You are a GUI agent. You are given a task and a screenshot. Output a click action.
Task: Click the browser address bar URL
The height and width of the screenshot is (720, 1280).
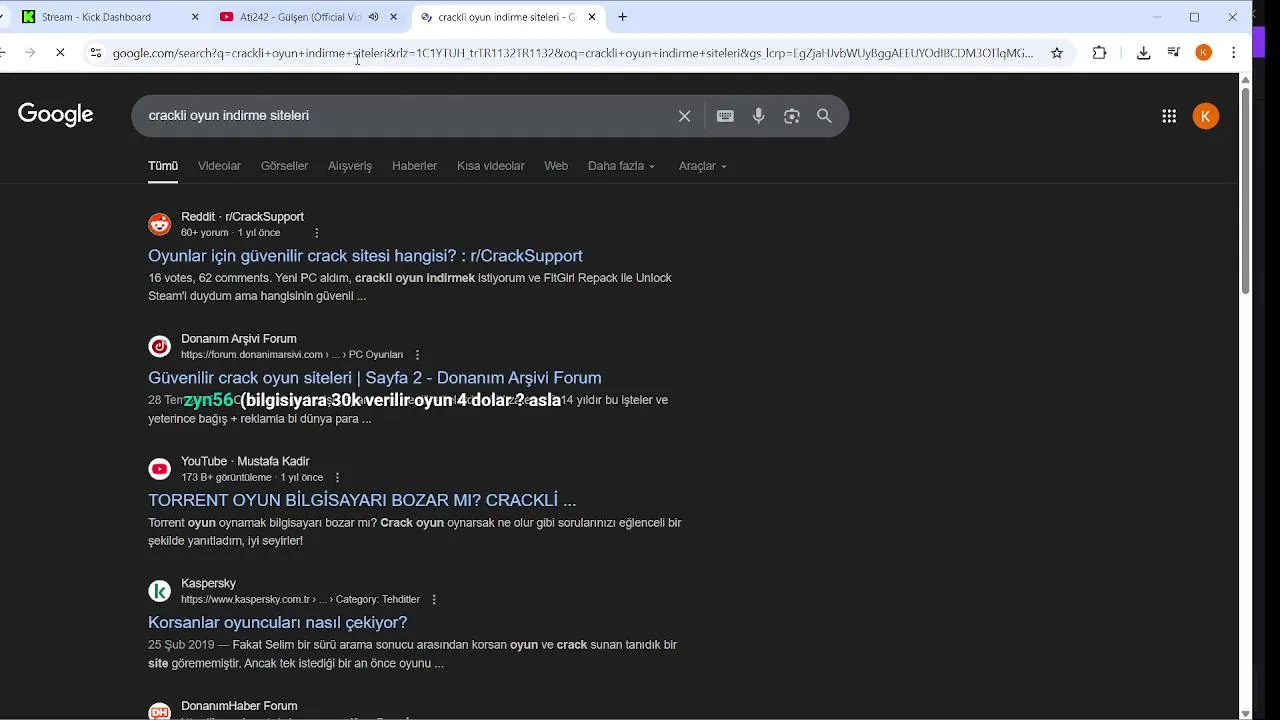coord(572,53)
